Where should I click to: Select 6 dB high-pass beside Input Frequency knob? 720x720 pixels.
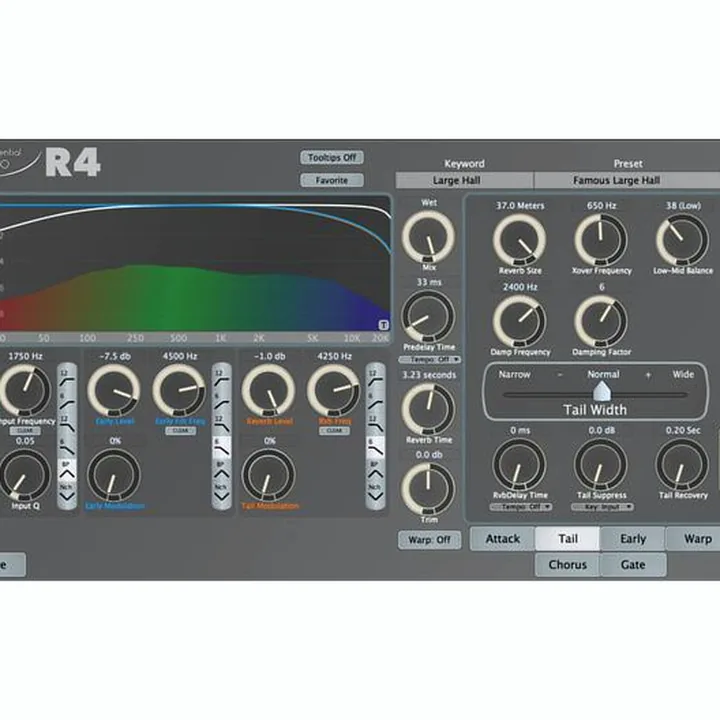click(x=67, y=401)
